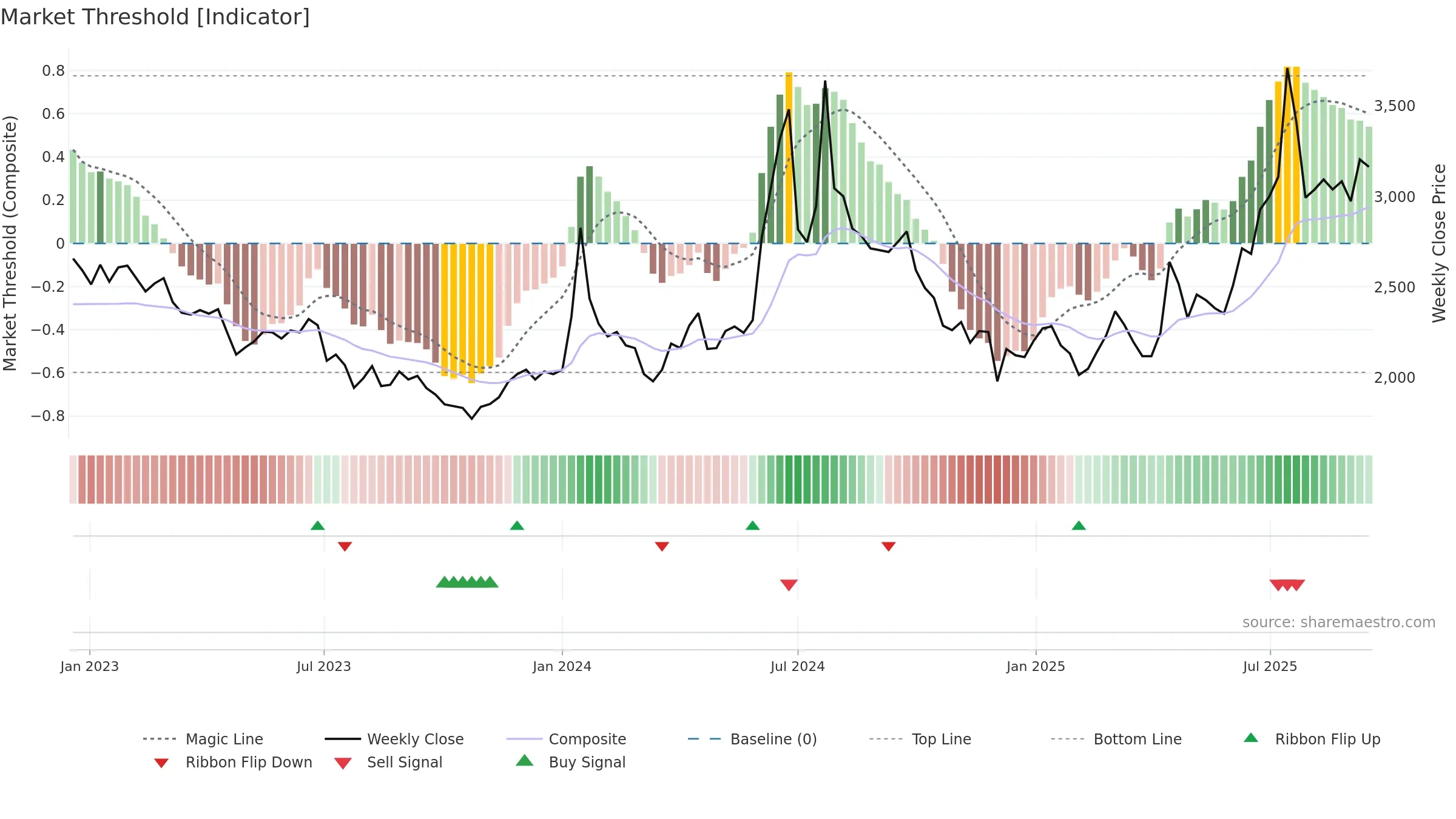Click the ribbon flip up marker before Jul 2024
1456x819 pixels.
coord(752,525)
